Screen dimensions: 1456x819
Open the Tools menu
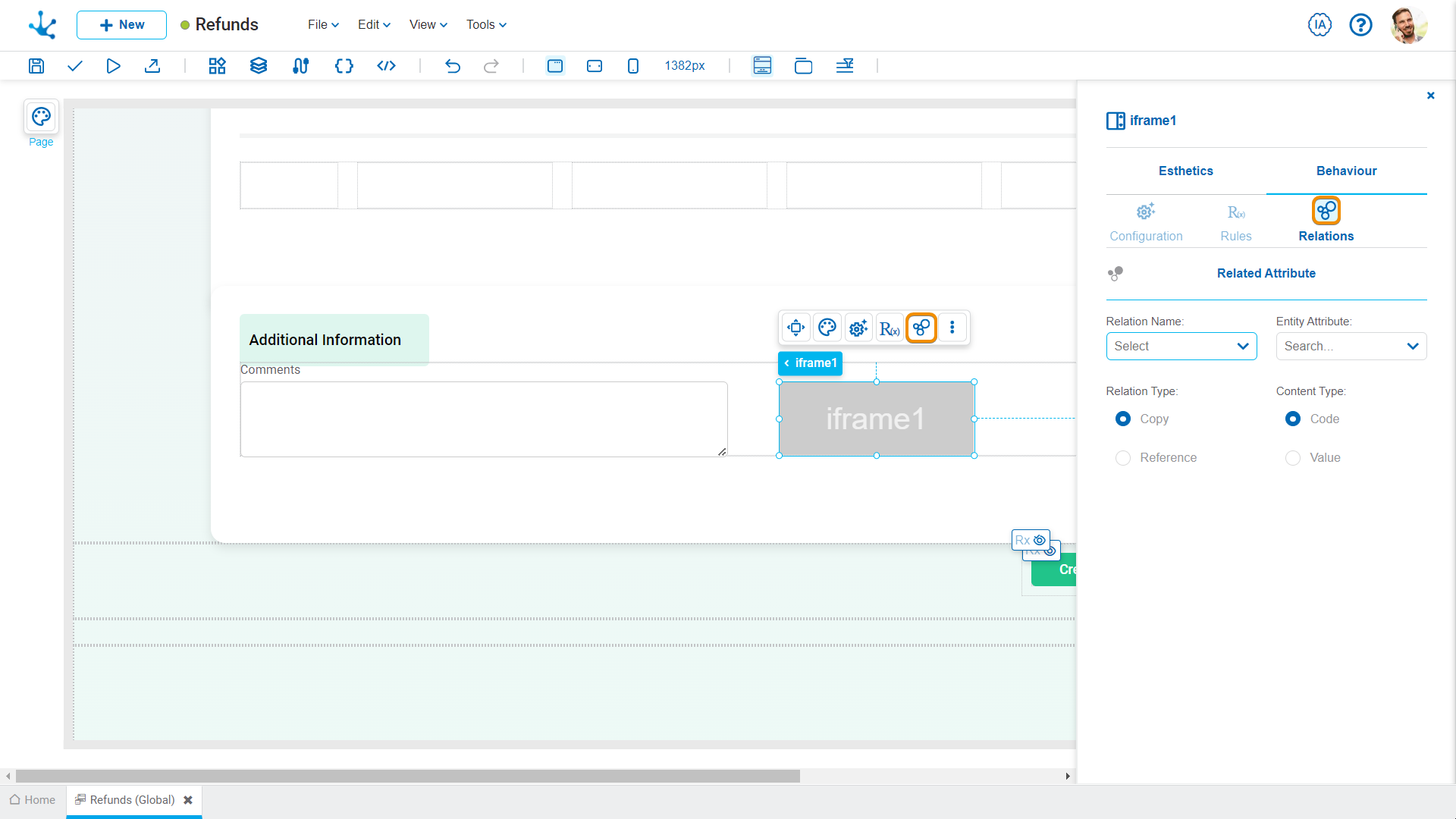coord(486,25)
